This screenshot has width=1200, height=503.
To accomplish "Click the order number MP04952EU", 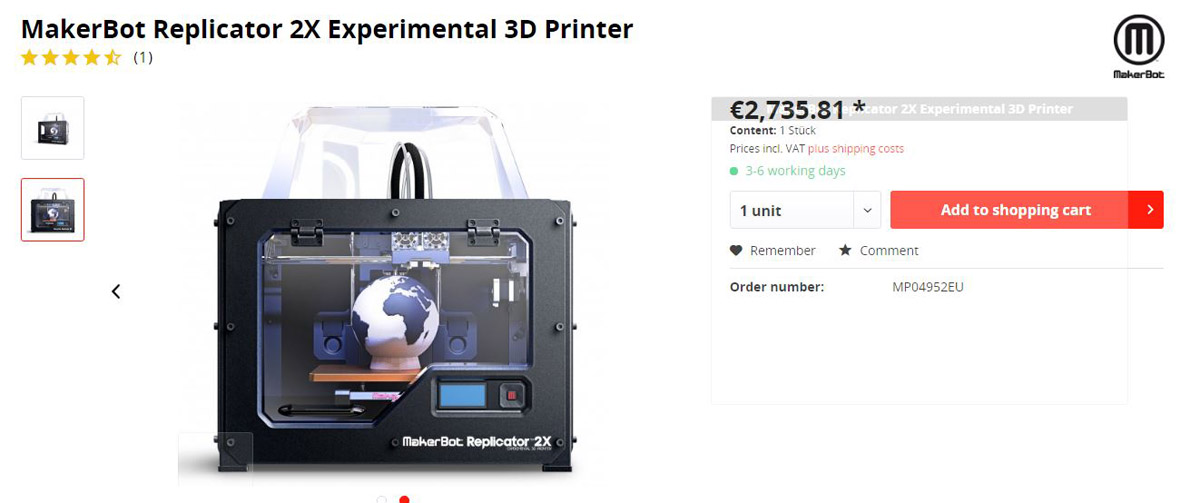I will (x=928, y=287).
